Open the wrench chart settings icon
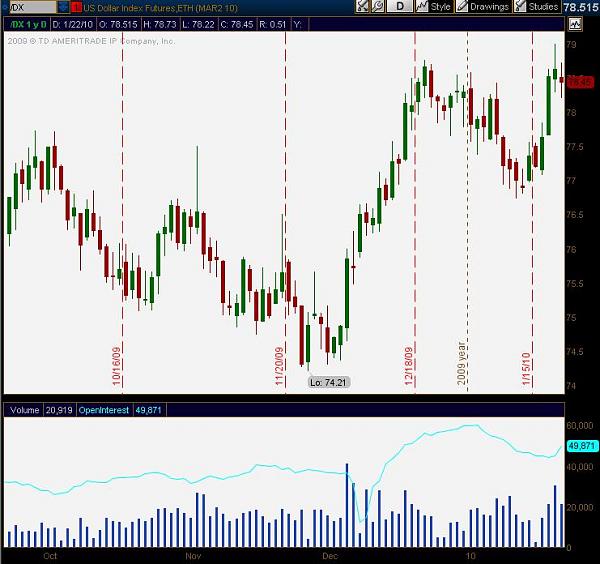This screenshot has width=600, height=564. (377, 7)
